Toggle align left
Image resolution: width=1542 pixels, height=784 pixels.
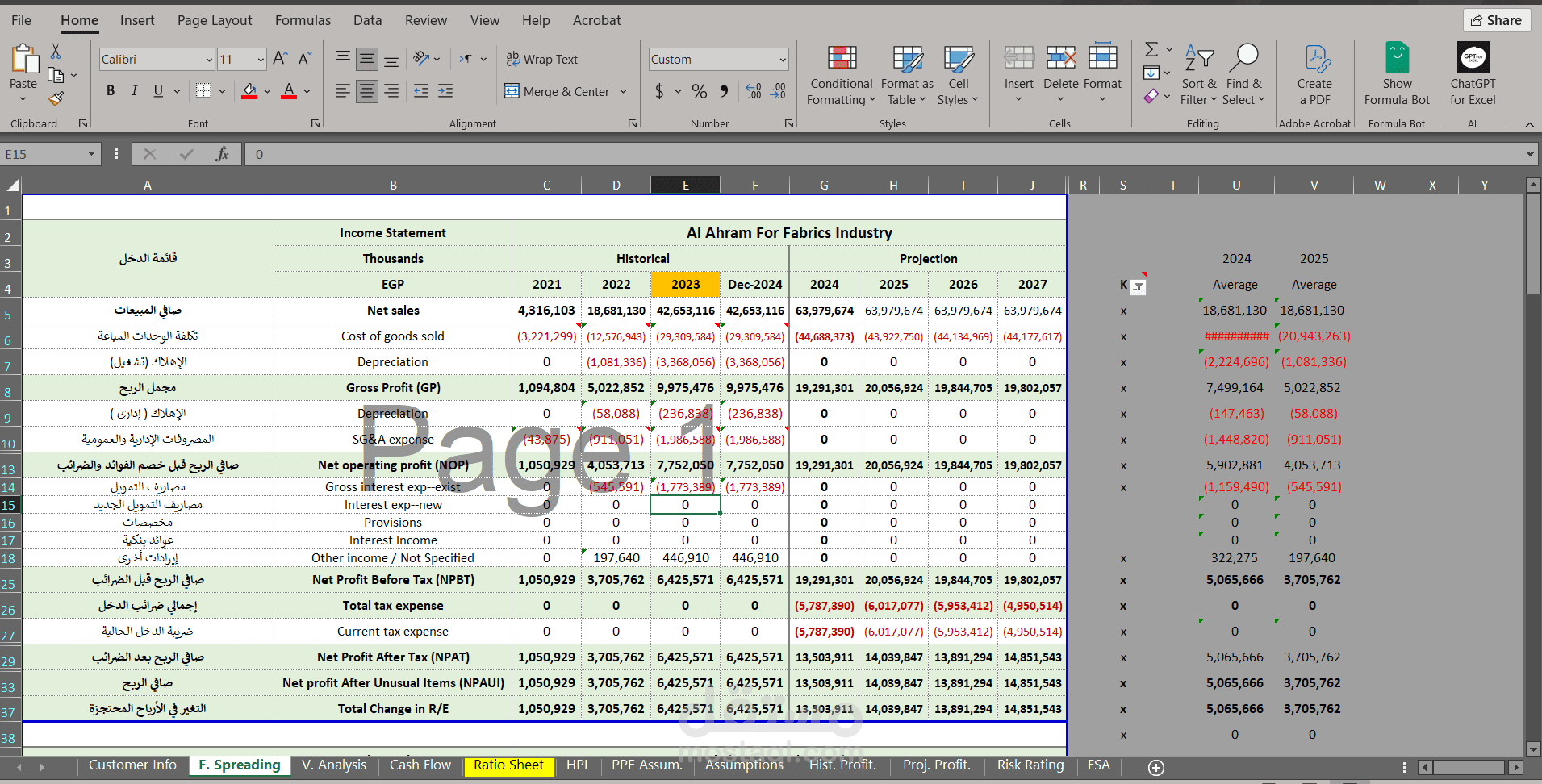(343, 91)
